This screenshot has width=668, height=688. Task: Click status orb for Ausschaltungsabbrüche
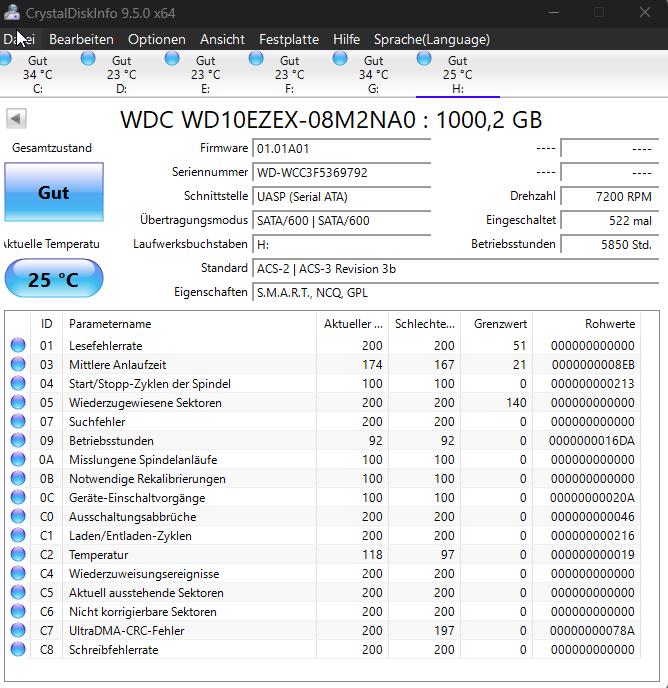point(18,516)
